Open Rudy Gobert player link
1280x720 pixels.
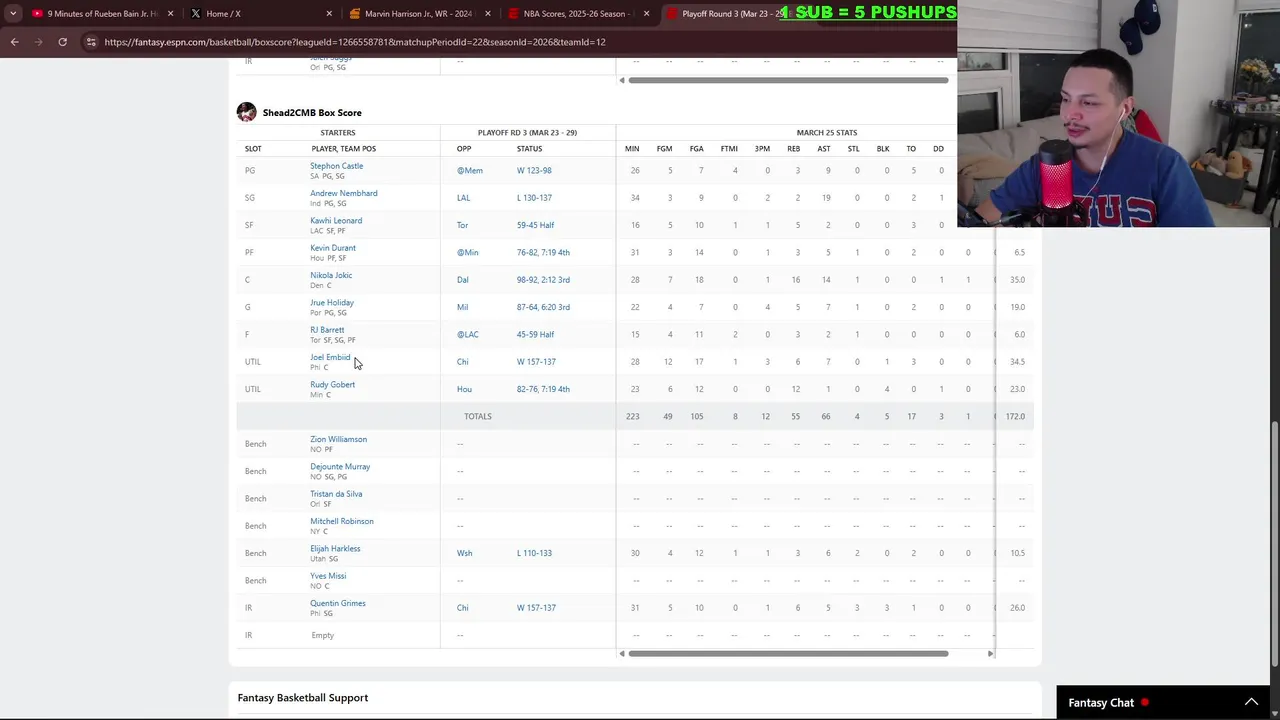(332, 384)
